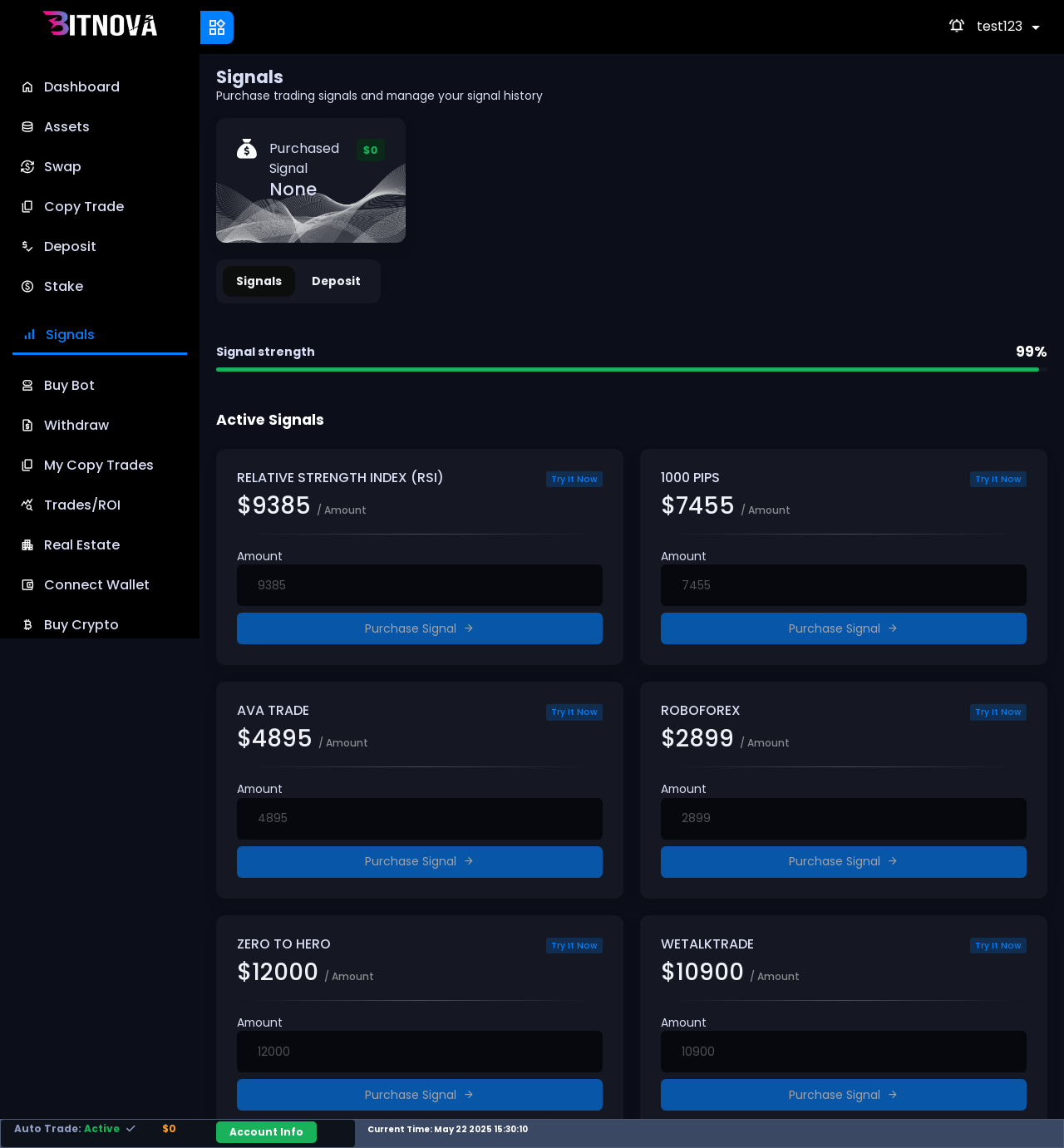
Task: Focus the WETALKTRADE amount input
Action: tap(844, 1052)
